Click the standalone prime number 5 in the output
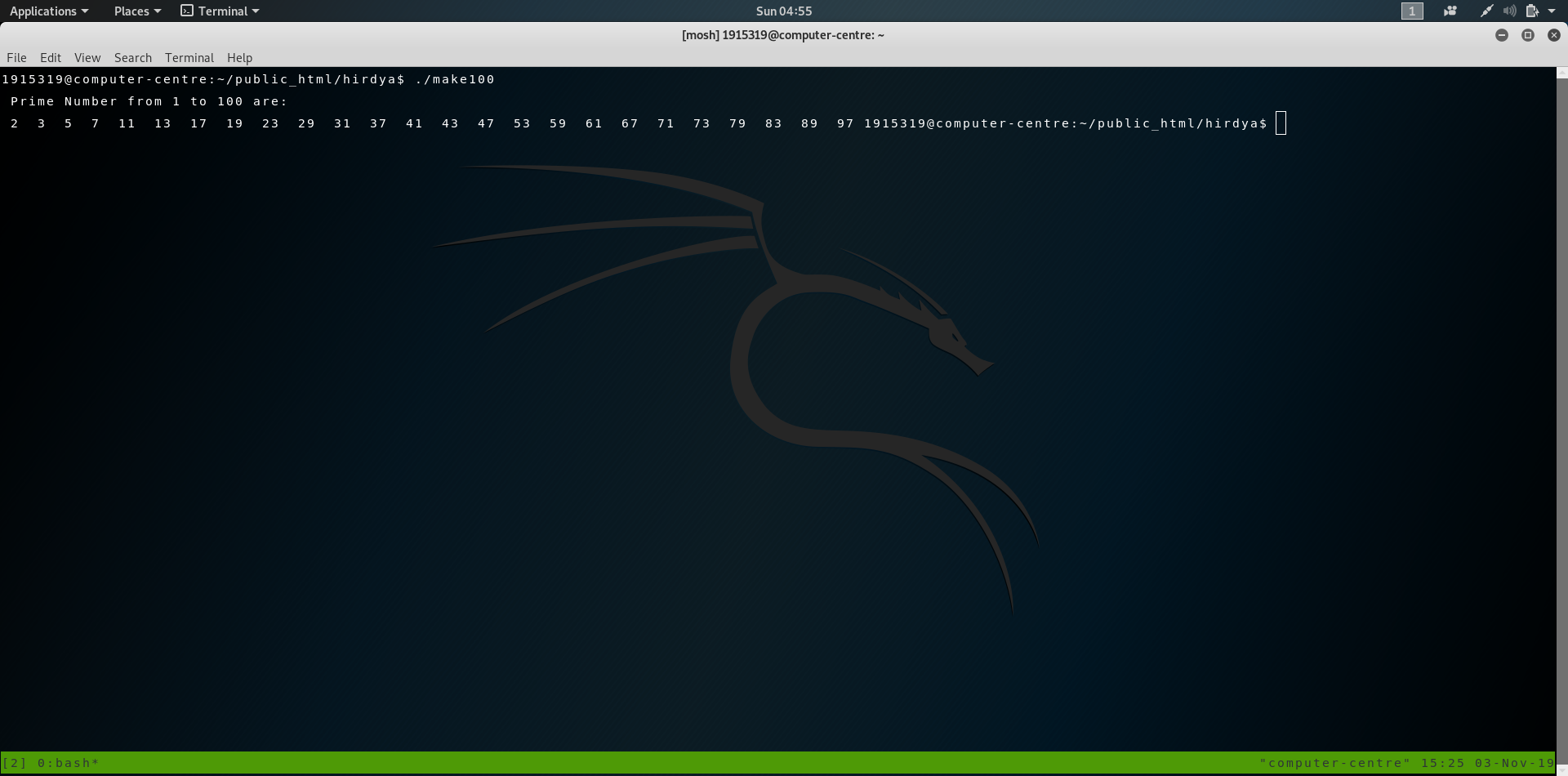The height and width of the screenshot is (776, 1568). click(69, 123)
